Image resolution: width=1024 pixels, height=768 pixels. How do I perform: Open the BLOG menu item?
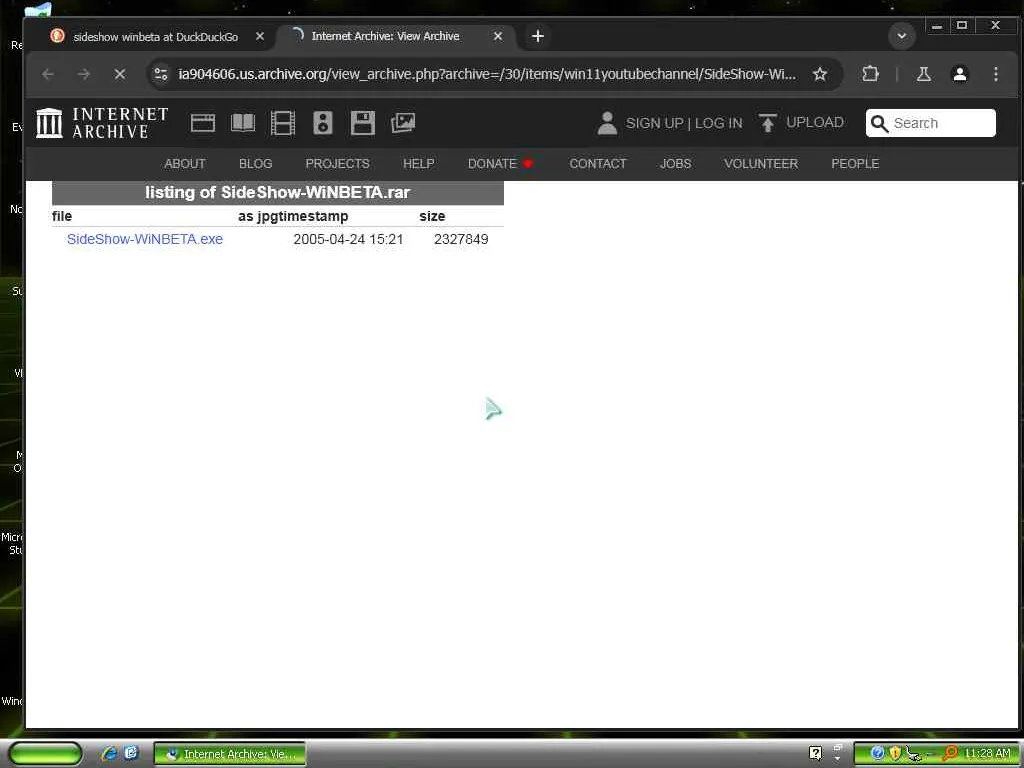tap(255, 163)
